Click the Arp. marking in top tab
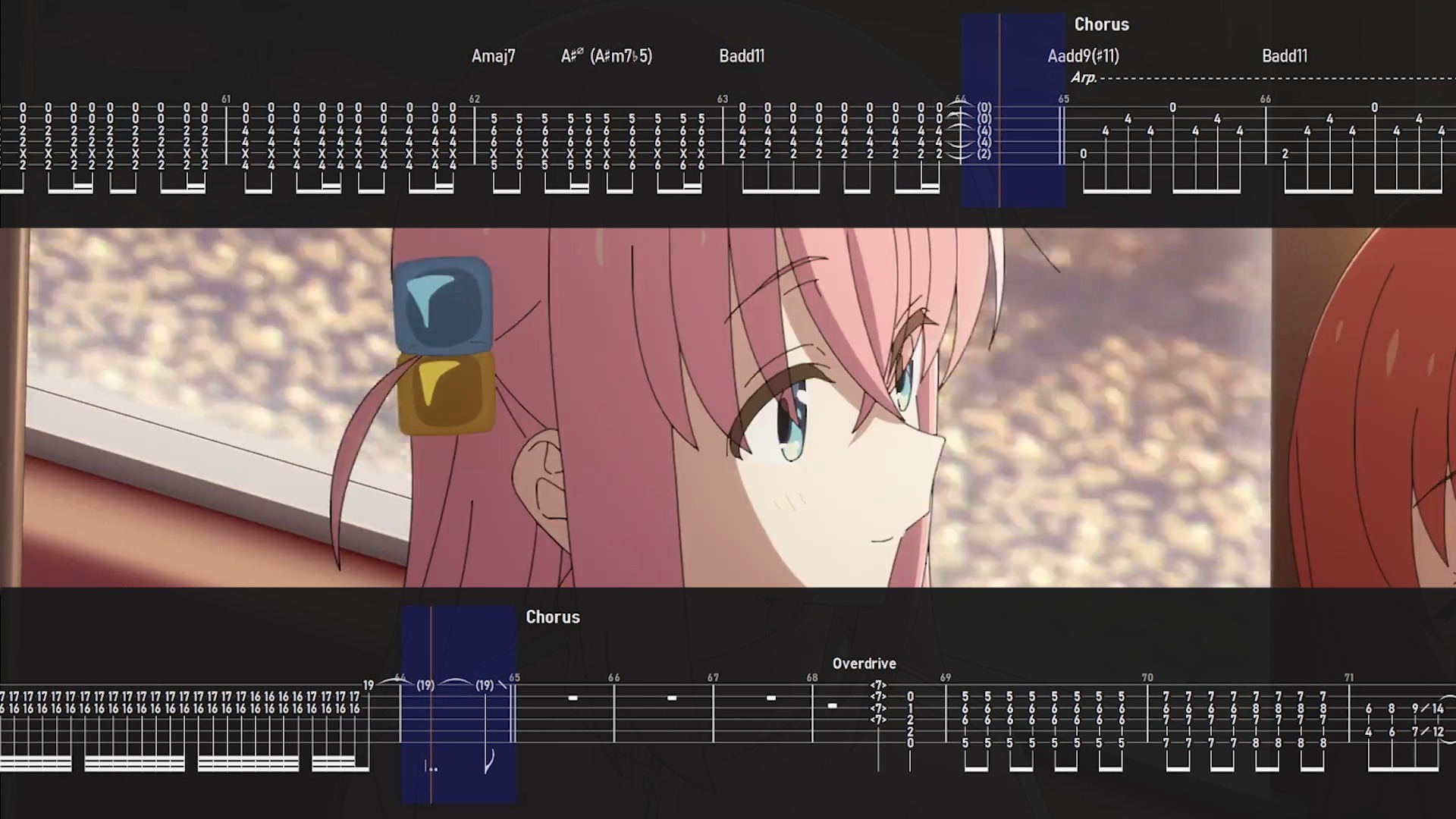The width and height of the screenshot is (1456, 819). (x=1083, y=77)
